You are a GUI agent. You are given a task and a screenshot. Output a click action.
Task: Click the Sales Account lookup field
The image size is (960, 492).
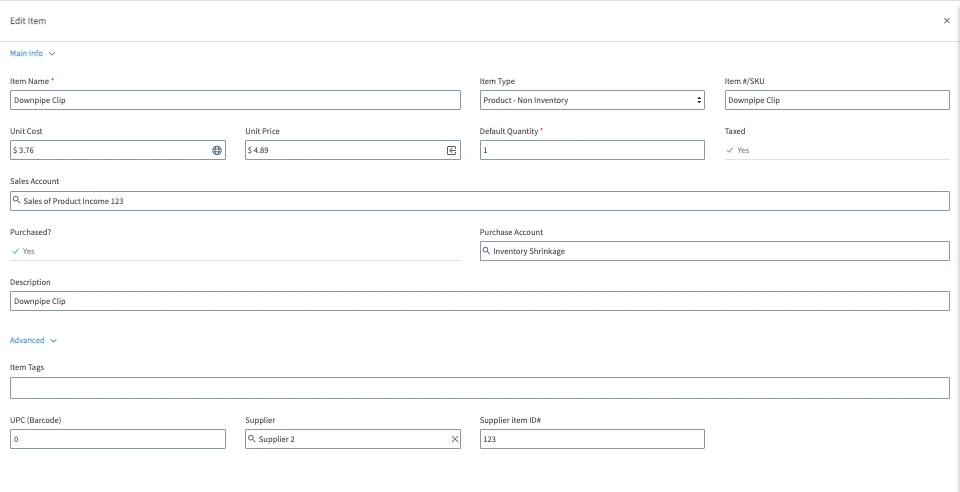tap(480, 201)
